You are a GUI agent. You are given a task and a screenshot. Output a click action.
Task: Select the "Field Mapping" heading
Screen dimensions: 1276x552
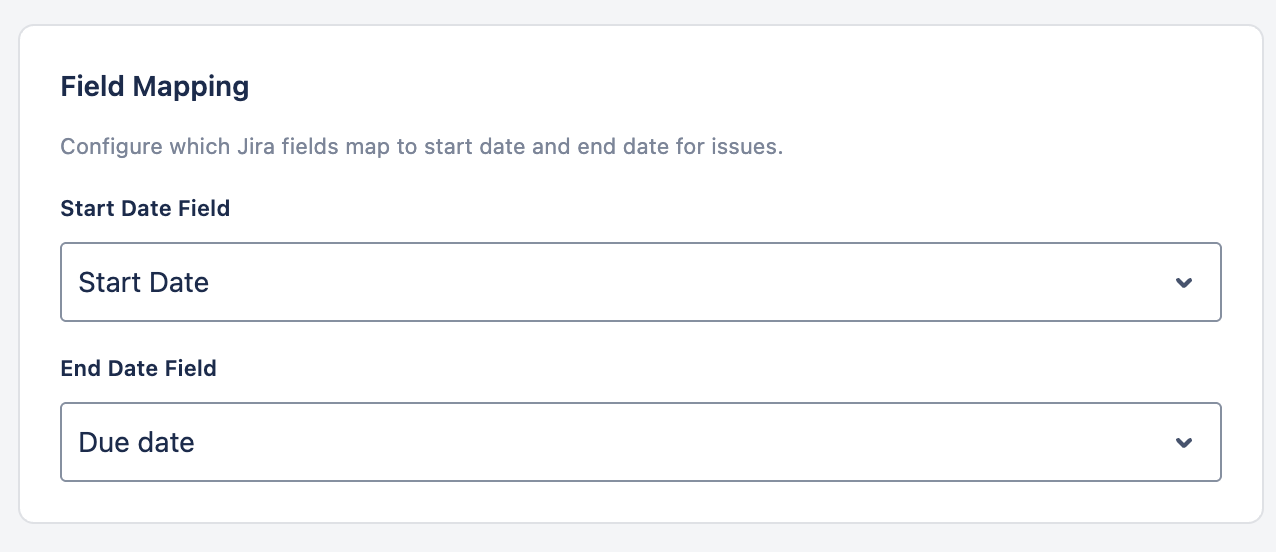(155, 87)
